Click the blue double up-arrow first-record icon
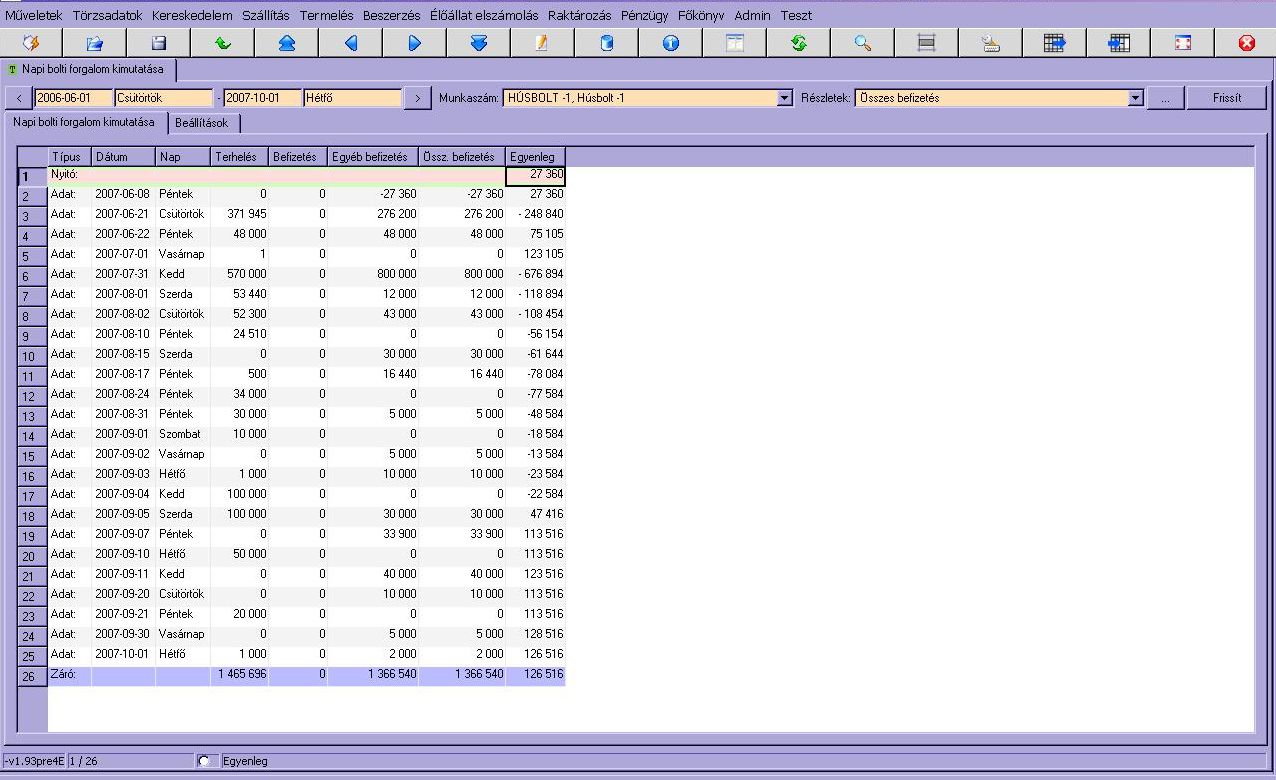1276x780 pixels. click(x=286, y=43)
